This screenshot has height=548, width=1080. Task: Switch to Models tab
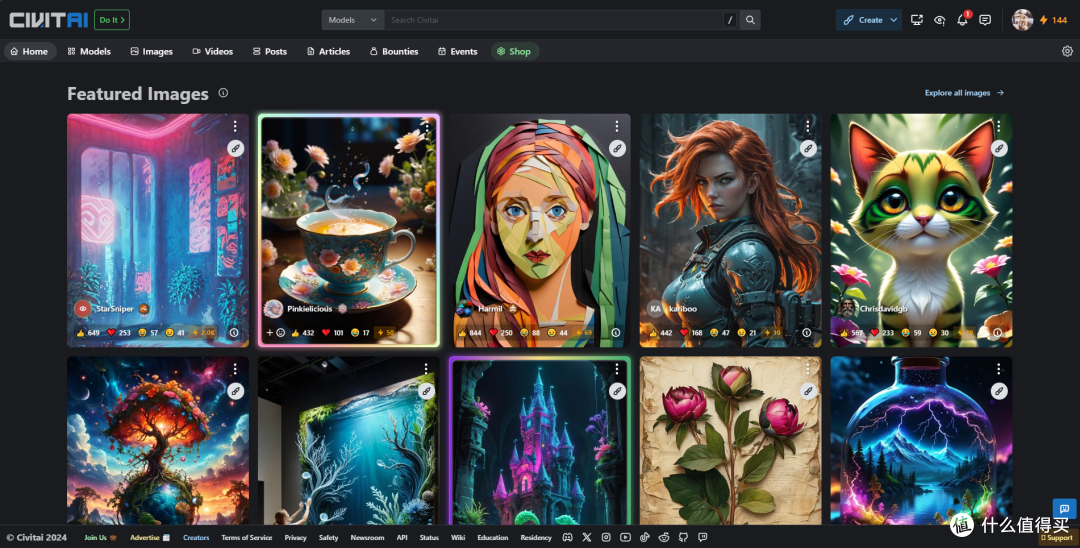(x=89, y=51)
